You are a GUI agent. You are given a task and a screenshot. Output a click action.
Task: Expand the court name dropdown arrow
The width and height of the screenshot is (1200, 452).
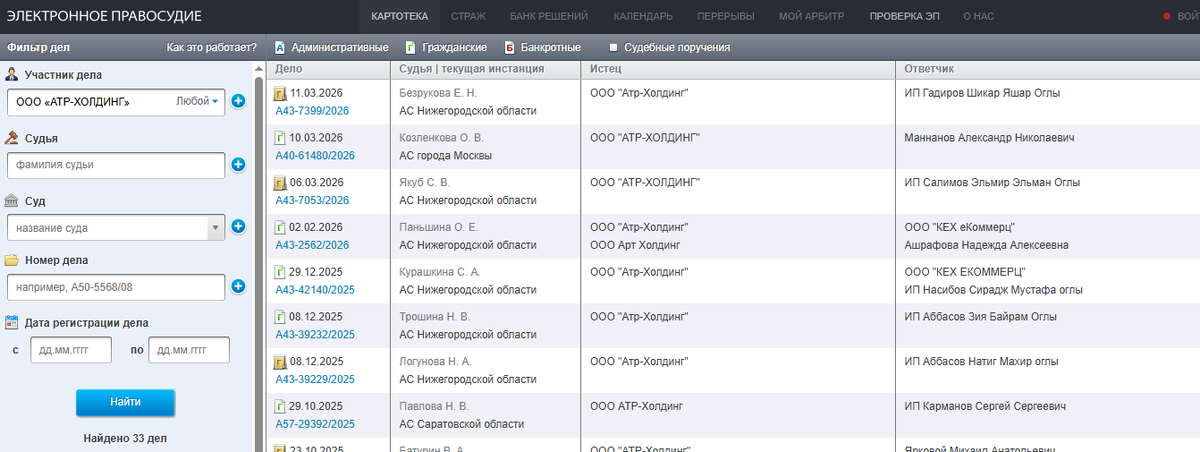click(x=215, y=227)
